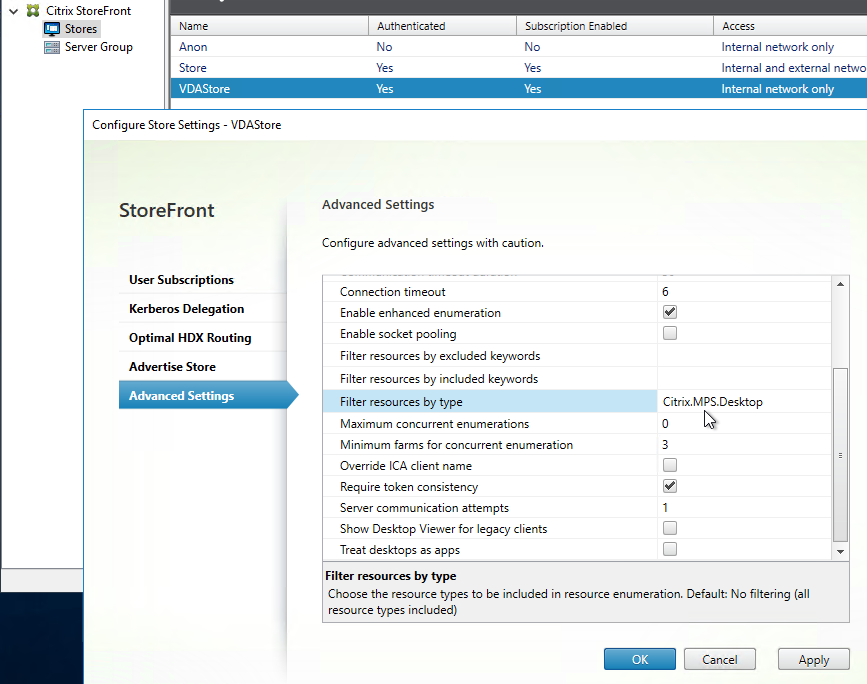Screen dimensions: 867x684
Task: Toggle Enable enhanced enumeration checkbox
Action: pyautogui.click(x=670, y=312)
